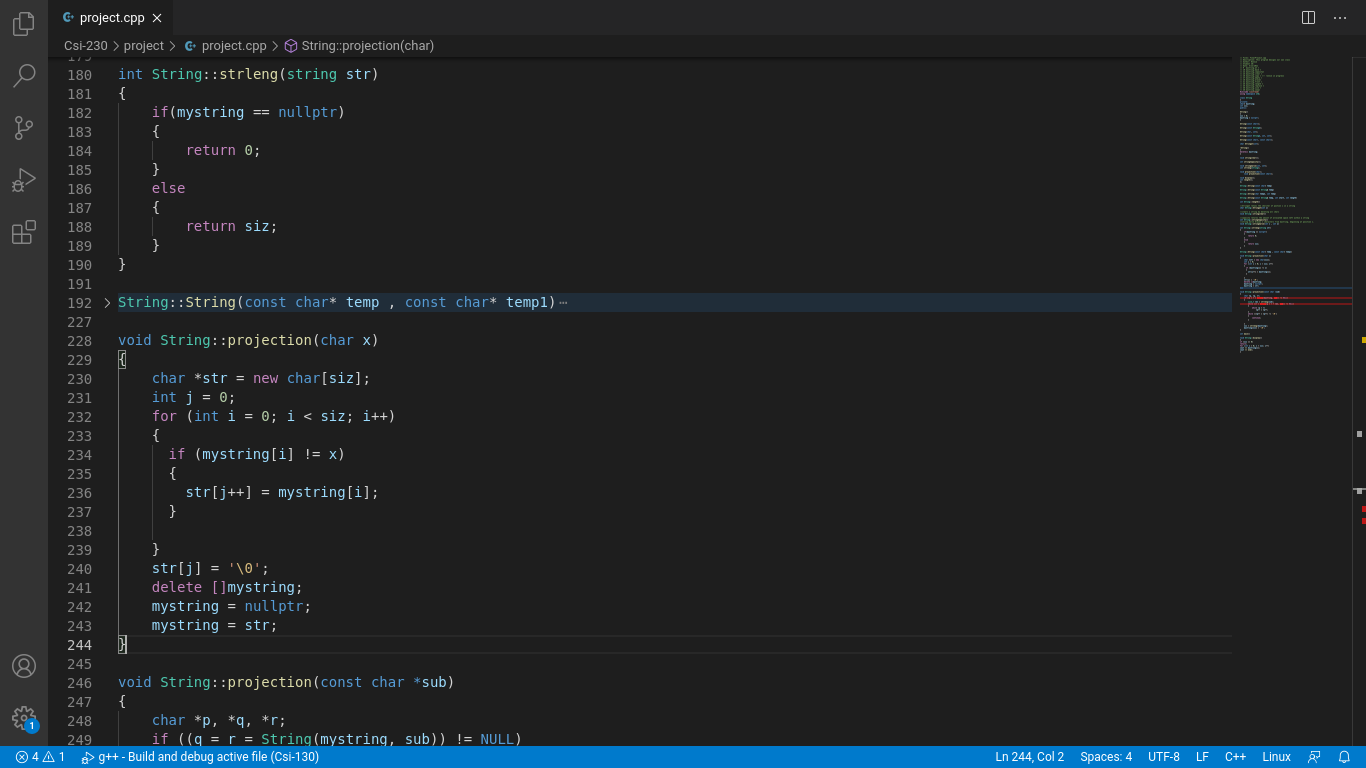
Task: Split the editor using the split icon
Action: [1308, 17]
